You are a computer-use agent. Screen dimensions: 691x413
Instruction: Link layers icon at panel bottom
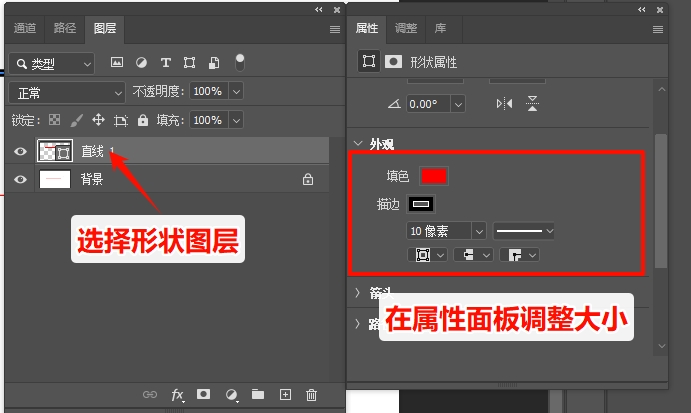[150, 394]
